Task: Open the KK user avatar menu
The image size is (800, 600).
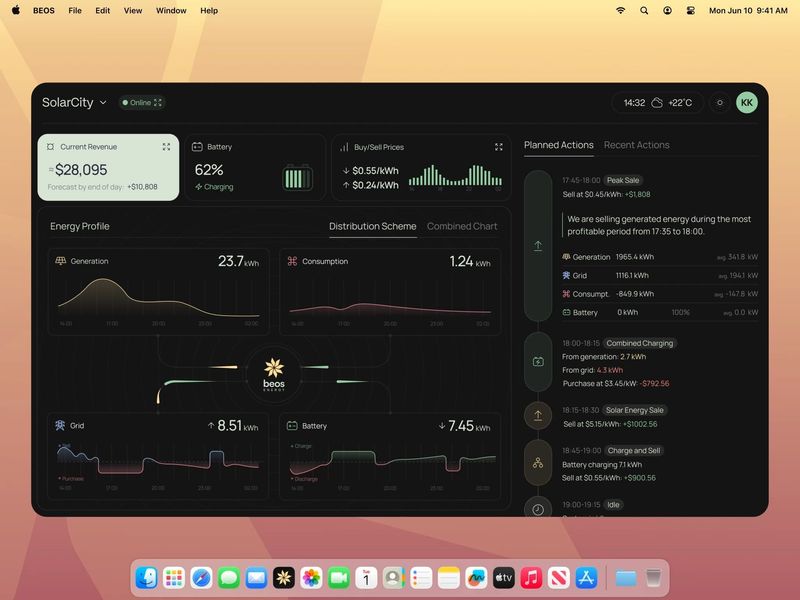Action: tap(746, 103)
